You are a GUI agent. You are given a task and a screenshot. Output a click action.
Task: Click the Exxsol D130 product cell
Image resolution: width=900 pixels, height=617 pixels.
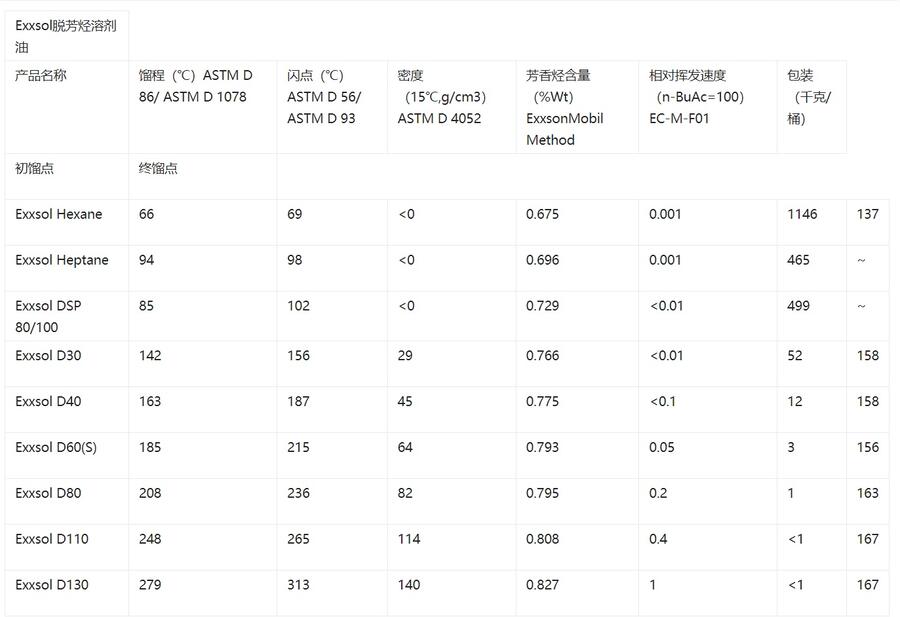[52, 585]
